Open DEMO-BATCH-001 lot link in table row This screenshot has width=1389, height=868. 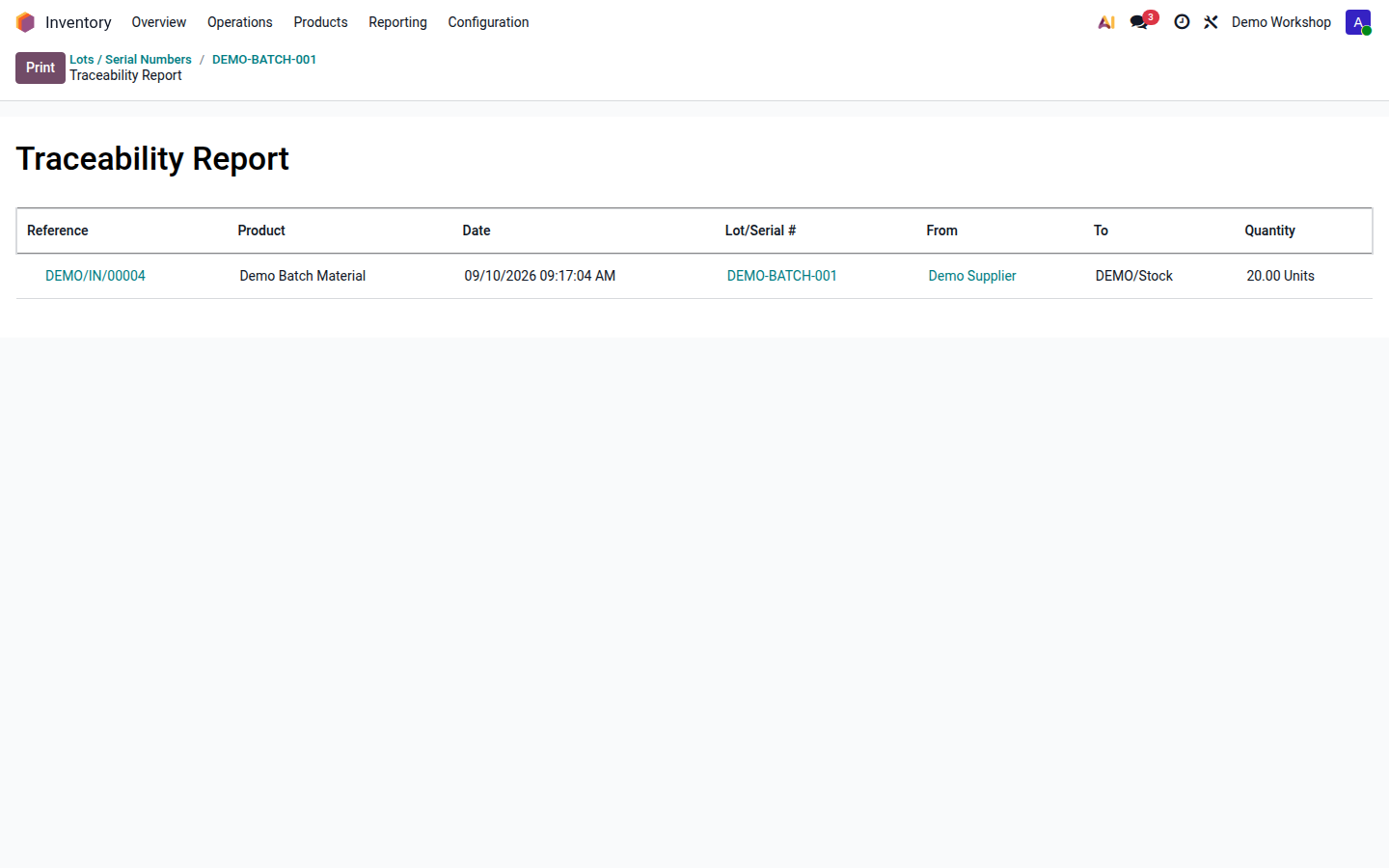782,276
